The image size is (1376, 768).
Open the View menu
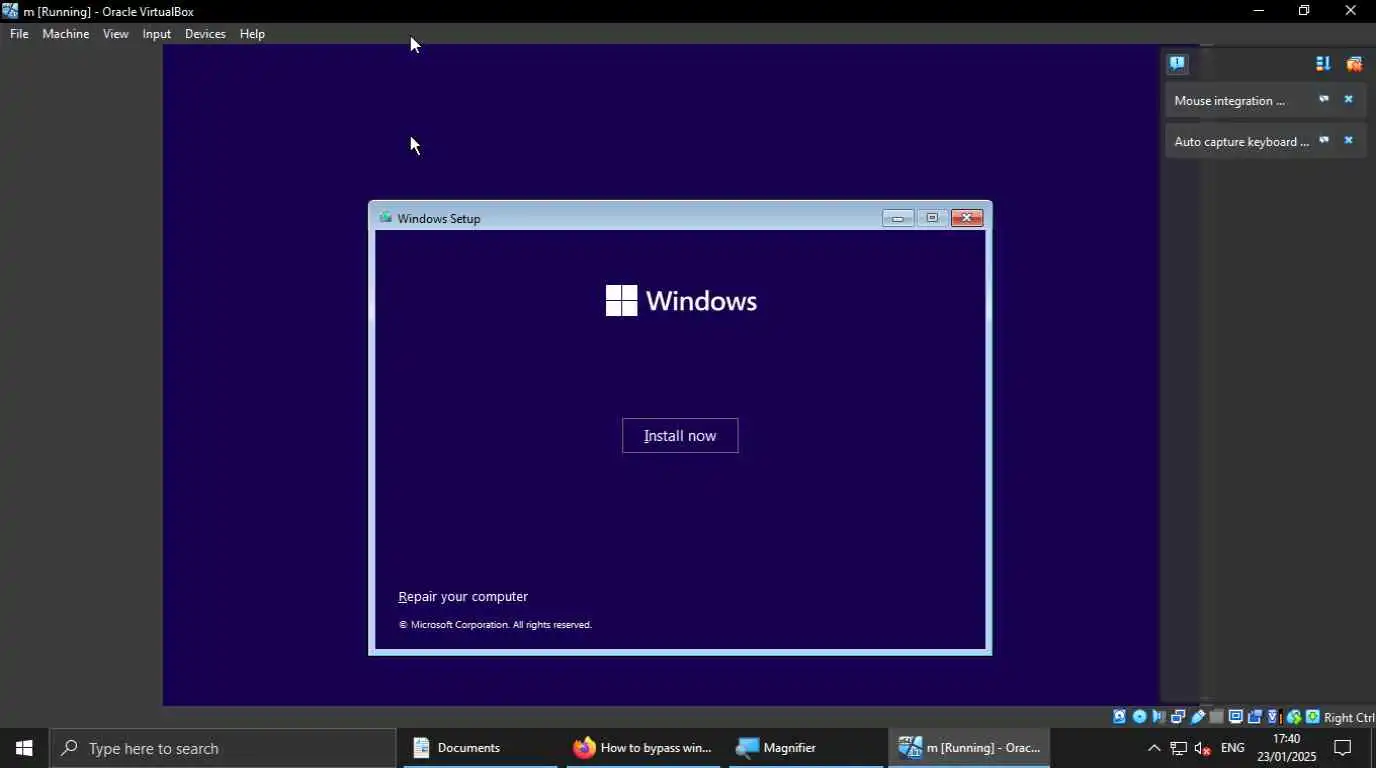point(116,34)
